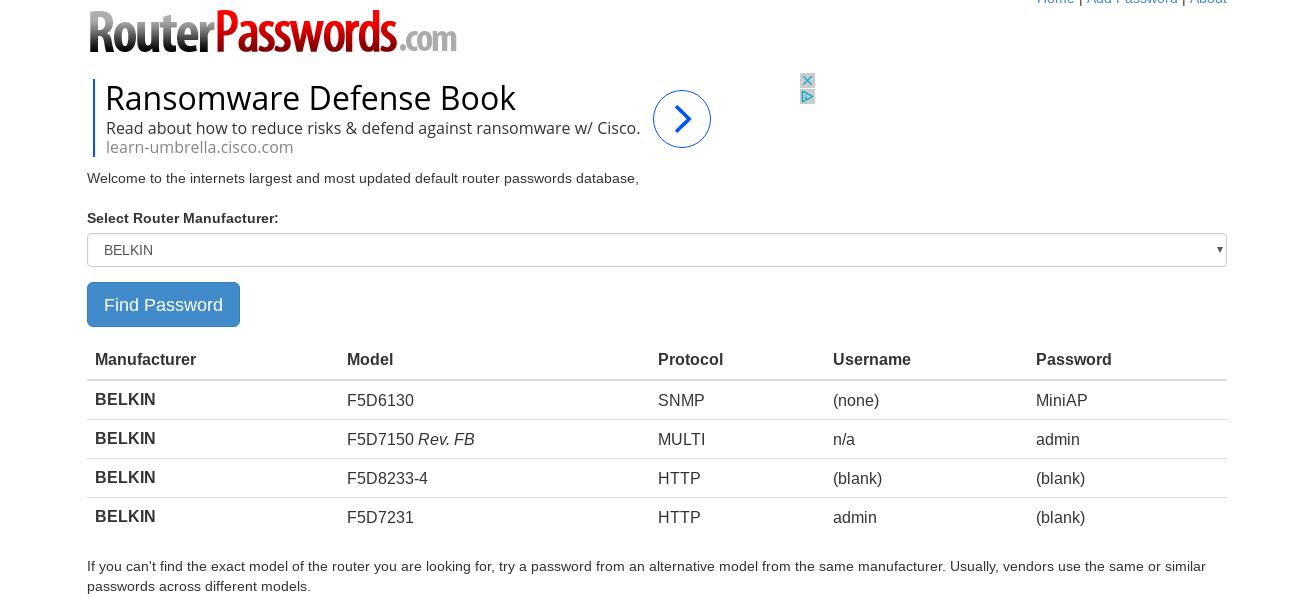Click the Username column header
This screenshot has width=1314, height=599.
tap(872, 359)
